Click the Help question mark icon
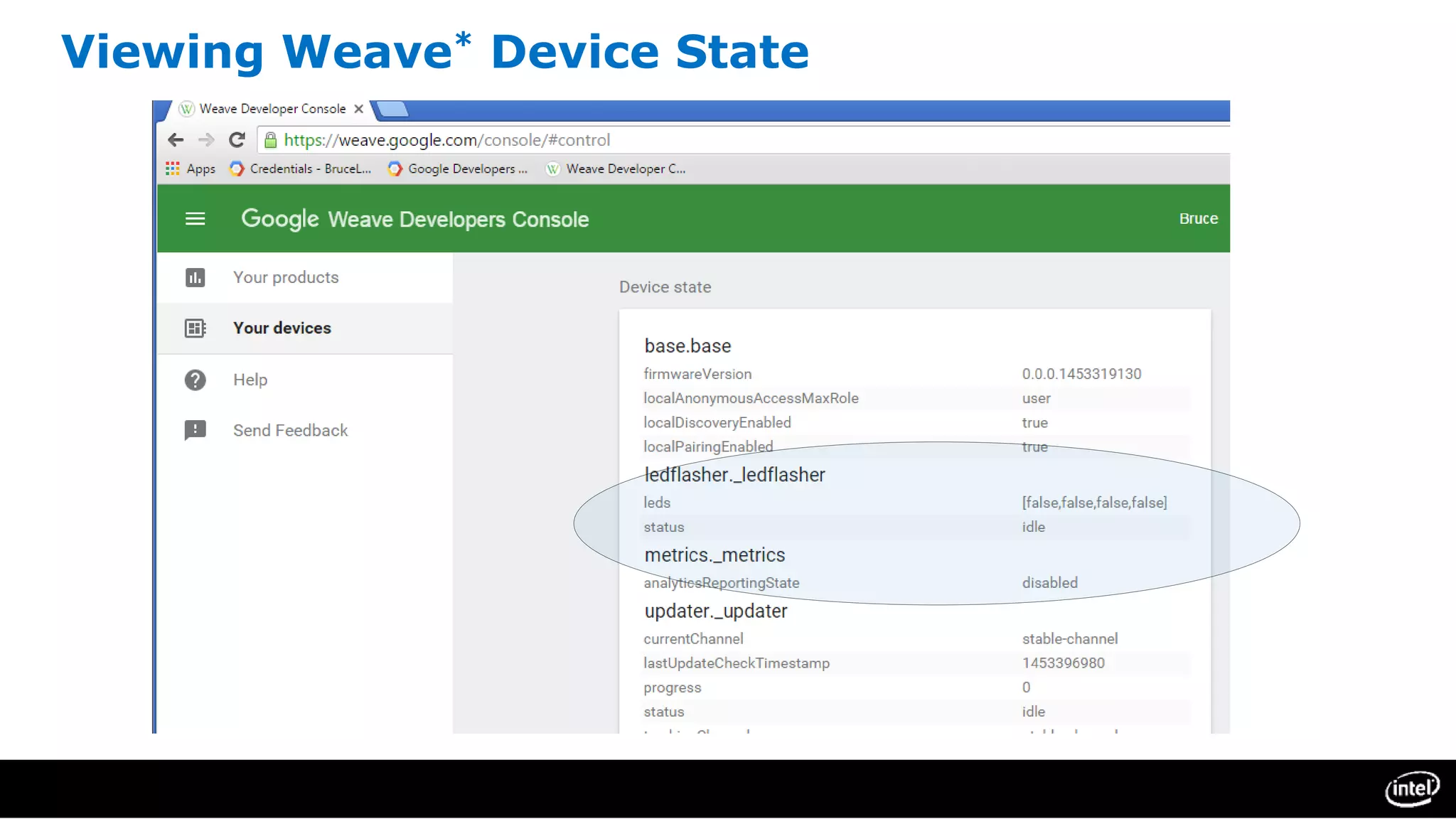 [195, 380]
